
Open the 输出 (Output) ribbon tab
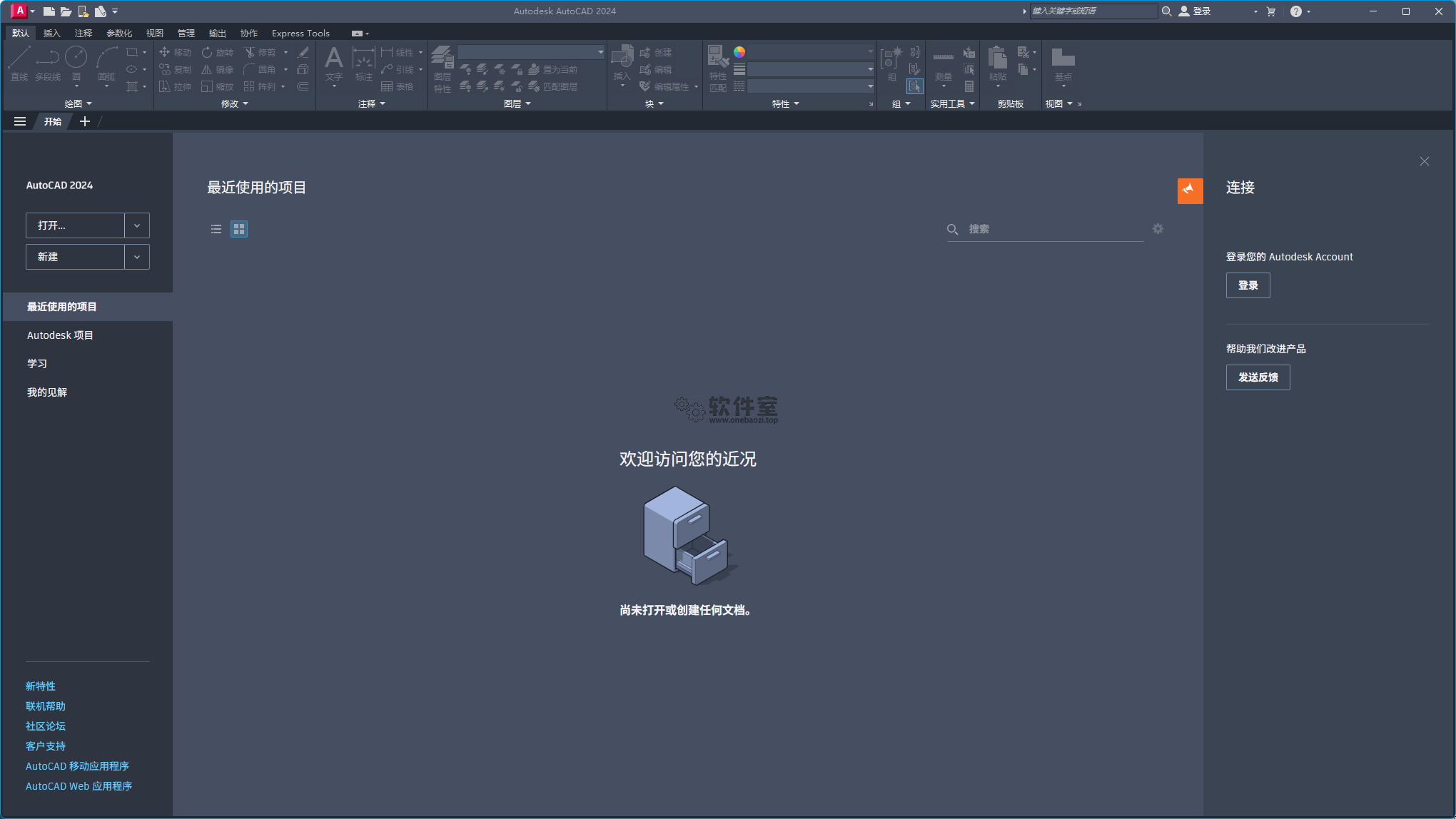[217, 33]
